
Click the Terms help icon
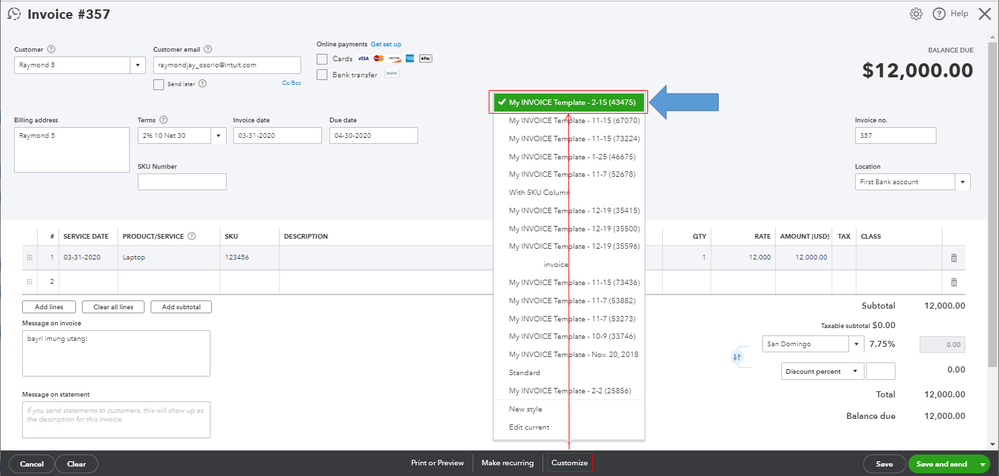coord(164,120)
